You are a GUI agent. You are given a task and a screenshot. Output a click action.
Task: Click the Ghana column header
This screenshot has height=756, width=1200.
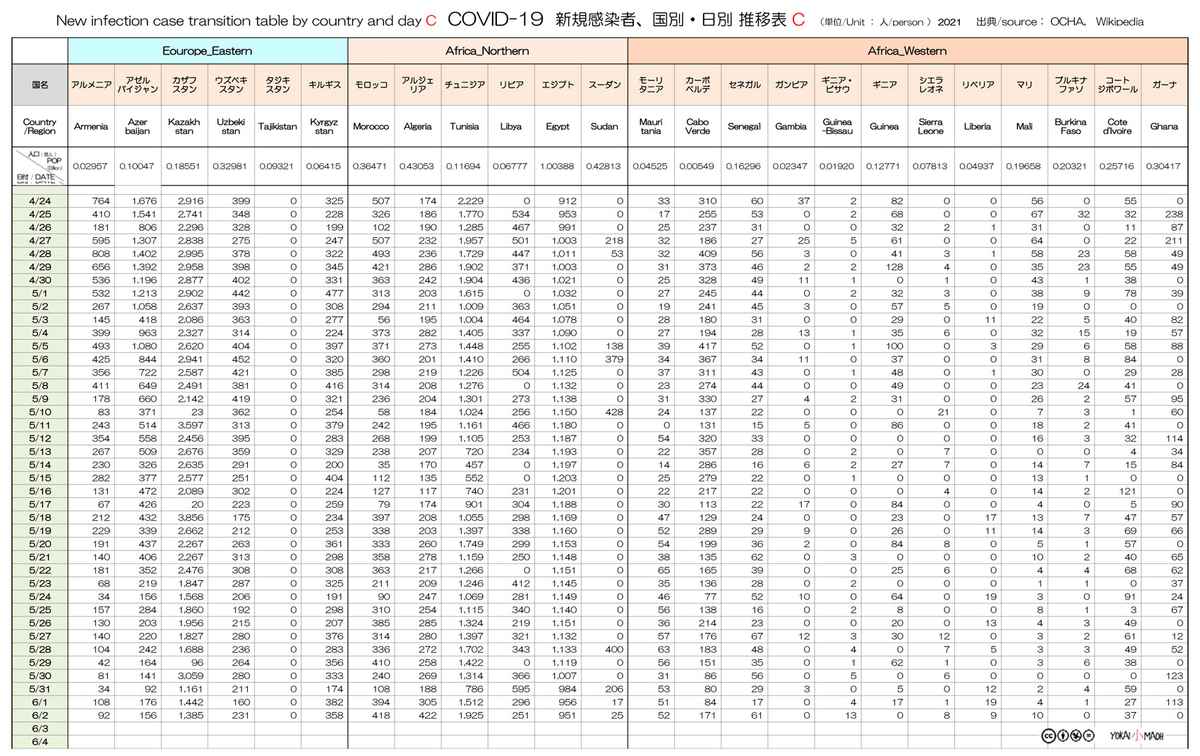1164,127
